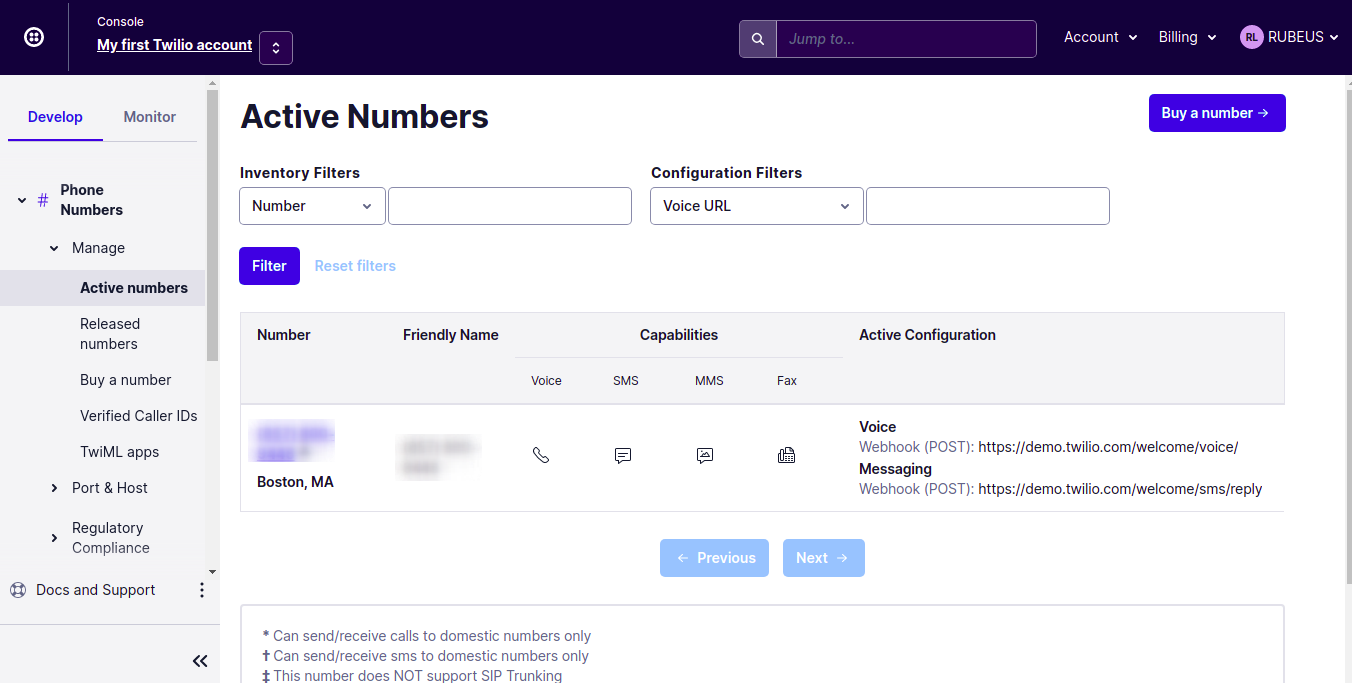Screen dimensions: 1352x683
Task: Open Verified Caller IDs
Action: [139, 416]
